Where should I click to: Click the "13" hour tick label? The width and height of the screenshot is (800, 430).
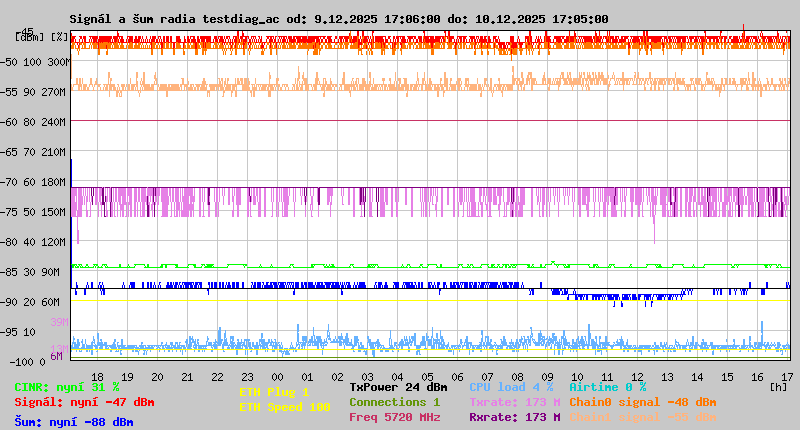tap(667, 377)
